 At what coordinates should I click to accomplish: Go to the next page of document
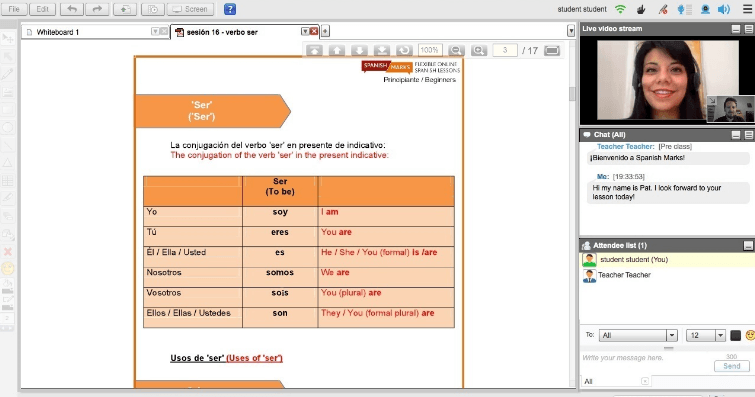pyautogui.click(x=359, y=50)
